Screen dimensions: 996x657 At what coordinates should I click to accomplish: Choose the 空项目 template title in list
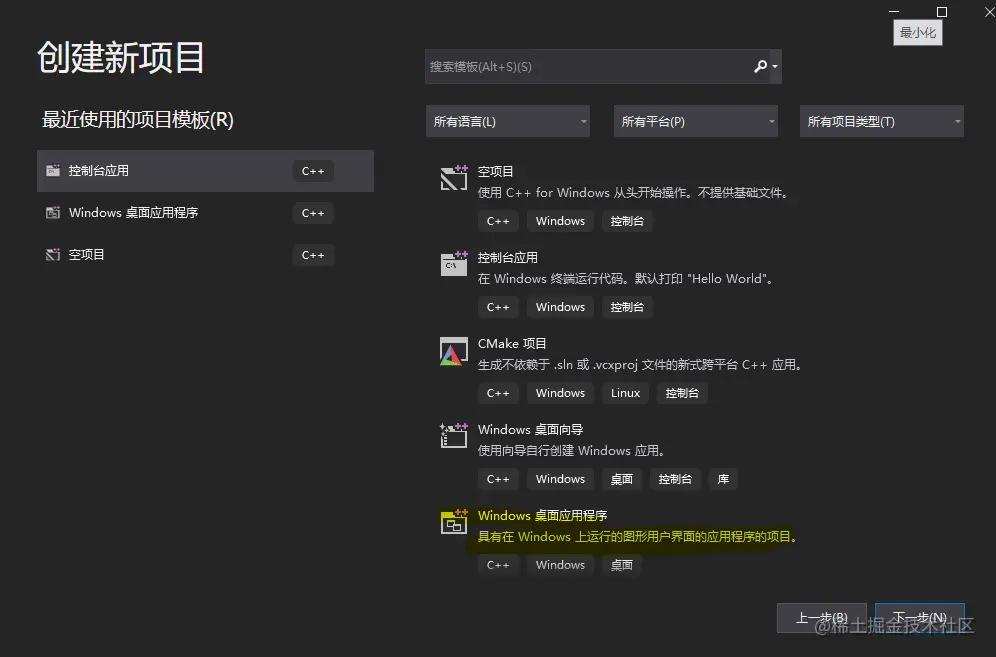(x=495, y=171)
